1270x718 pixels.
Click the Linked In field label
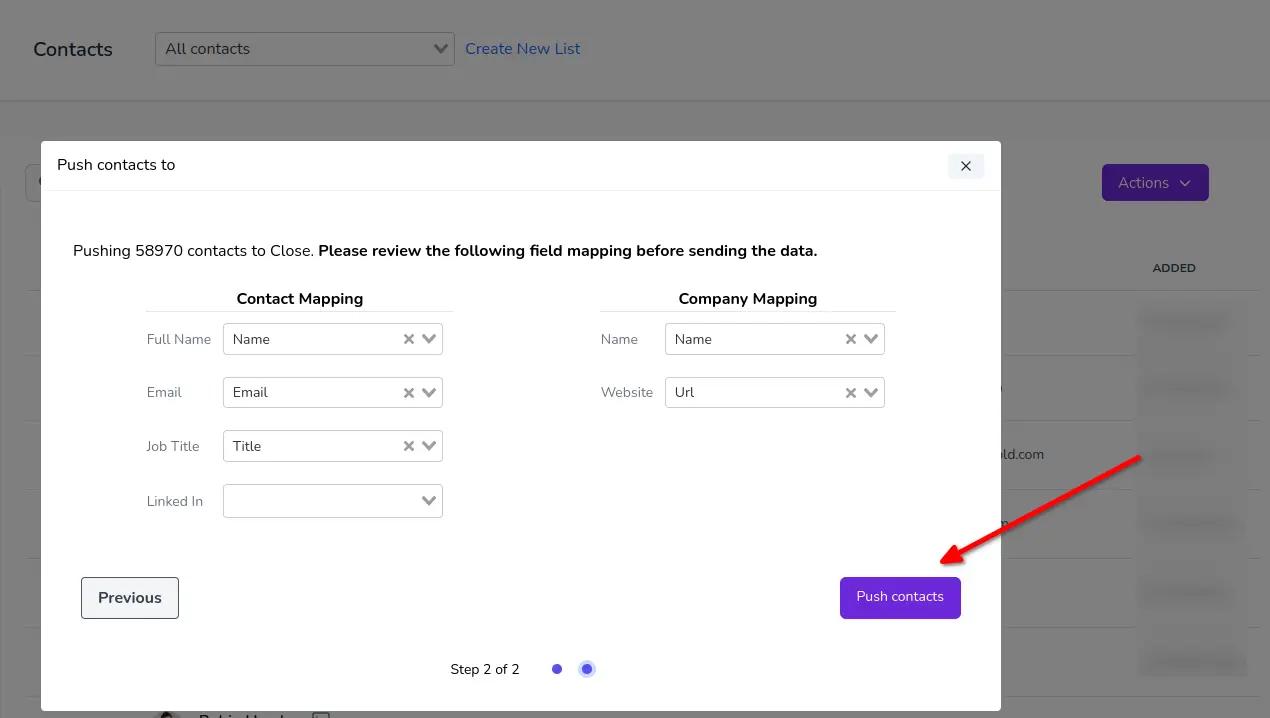click(x=175, y=501)
